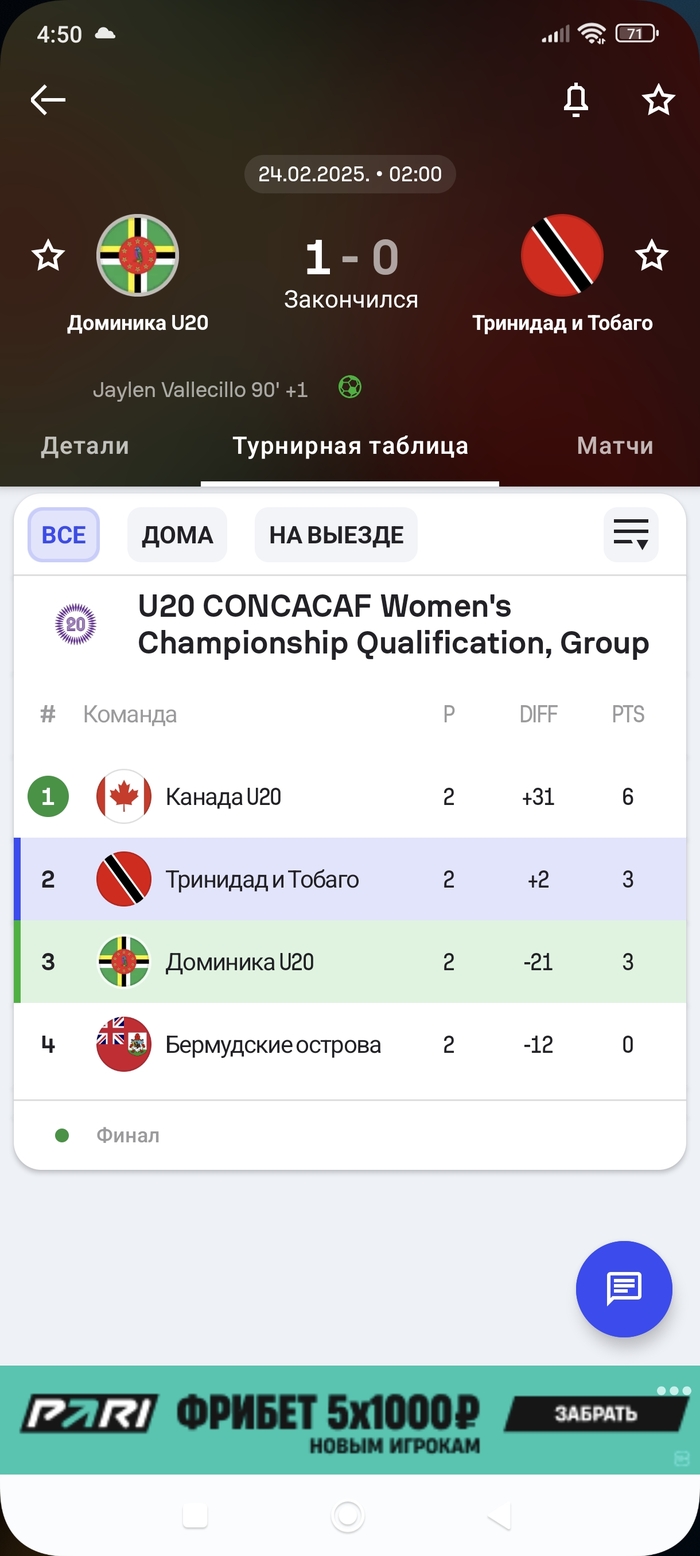
Task: Open match notifications bell
Action: [576, 99]
